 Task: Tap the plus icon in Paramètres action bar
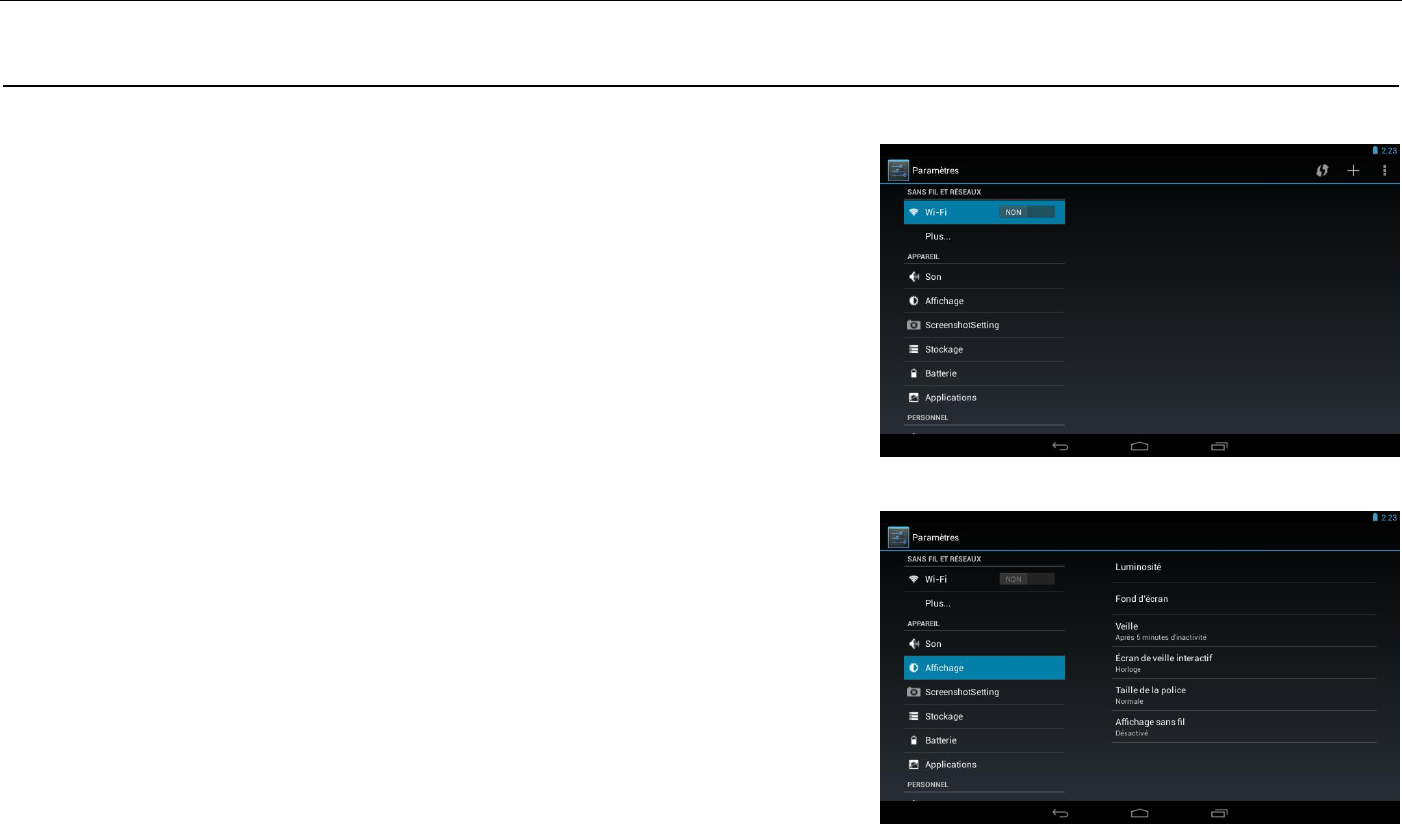pyautogui.click(x=1353, y=171)
